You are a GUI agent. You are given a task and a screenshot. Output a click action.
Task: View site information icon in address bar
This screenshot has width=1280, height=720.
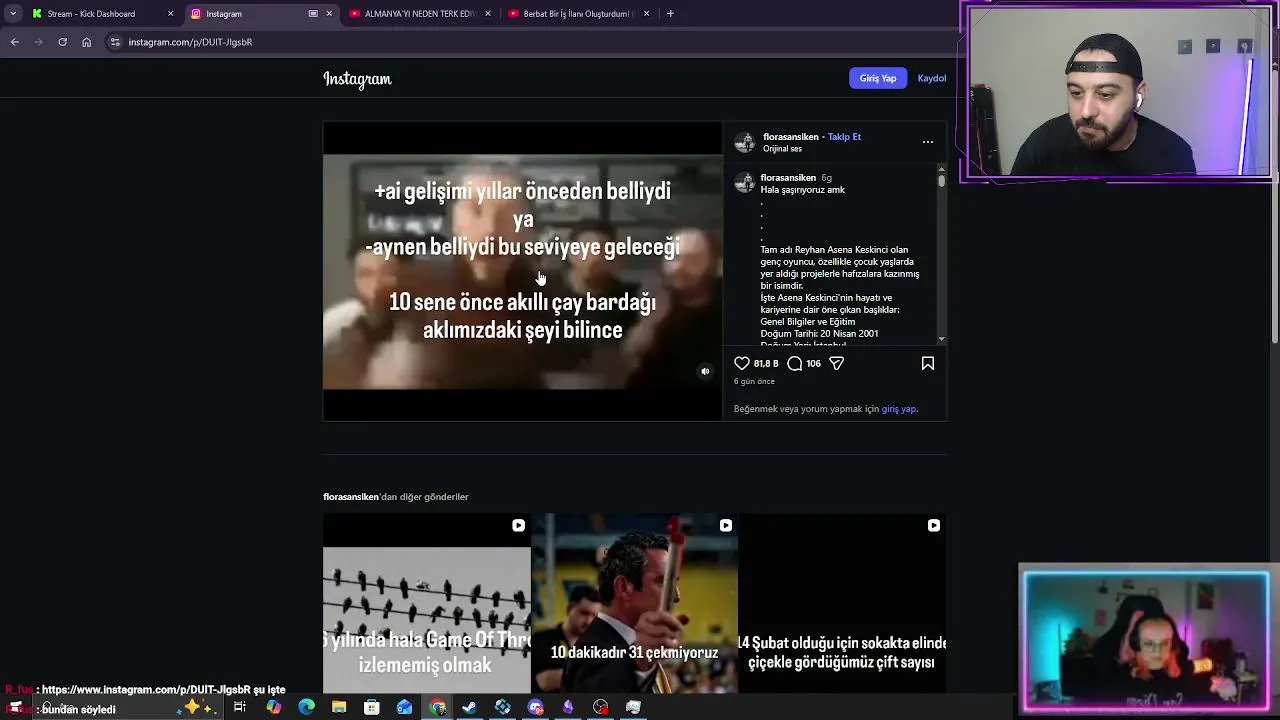(115, 42)
